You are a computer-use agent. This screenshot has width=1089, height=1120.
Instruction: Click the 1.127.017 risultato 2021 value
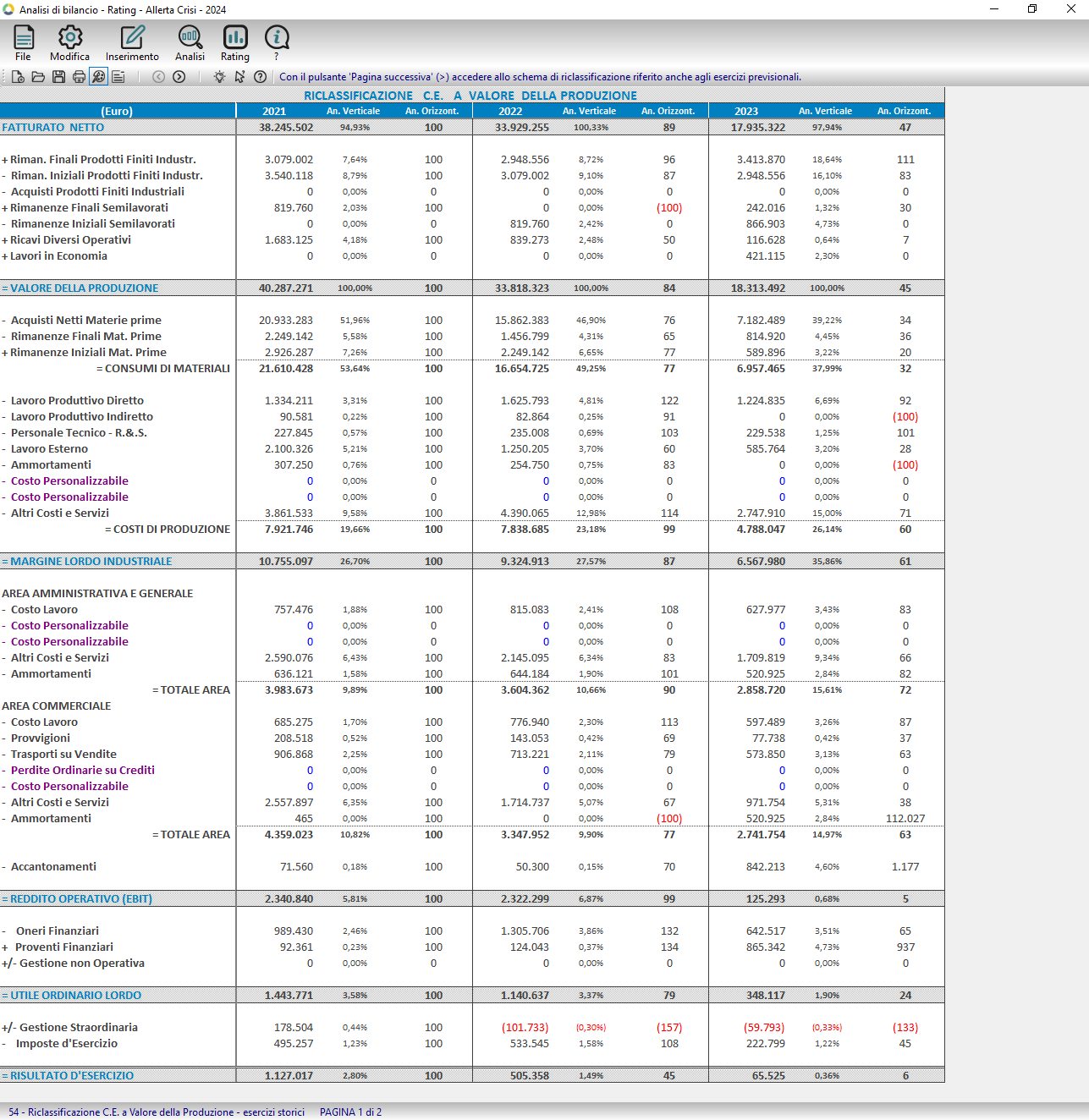pos(289,1076)
